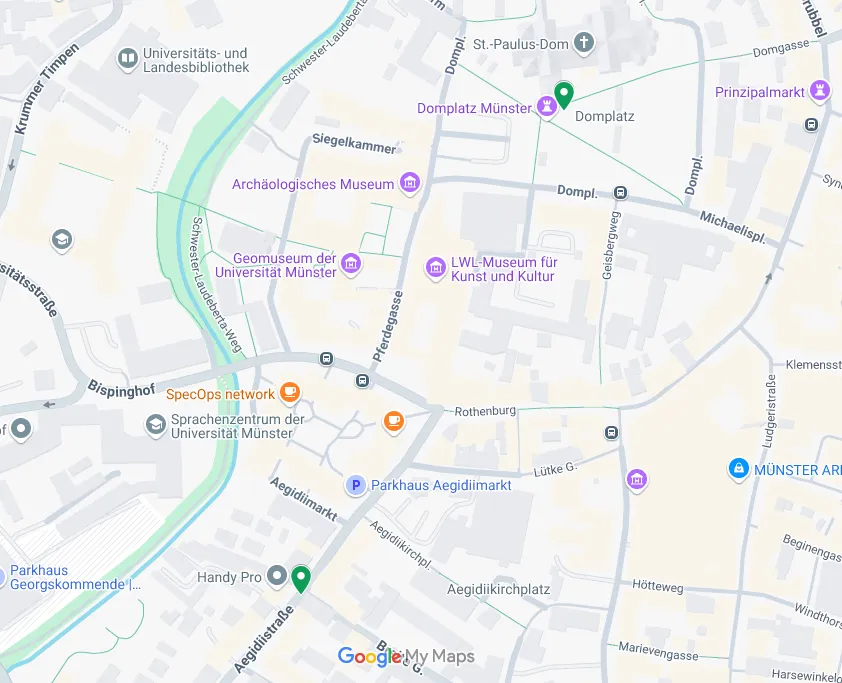Viewport: 842px width, 683px height.
Task: Select the bus stop icon on Domplatz street
Action: click(620, 192)
